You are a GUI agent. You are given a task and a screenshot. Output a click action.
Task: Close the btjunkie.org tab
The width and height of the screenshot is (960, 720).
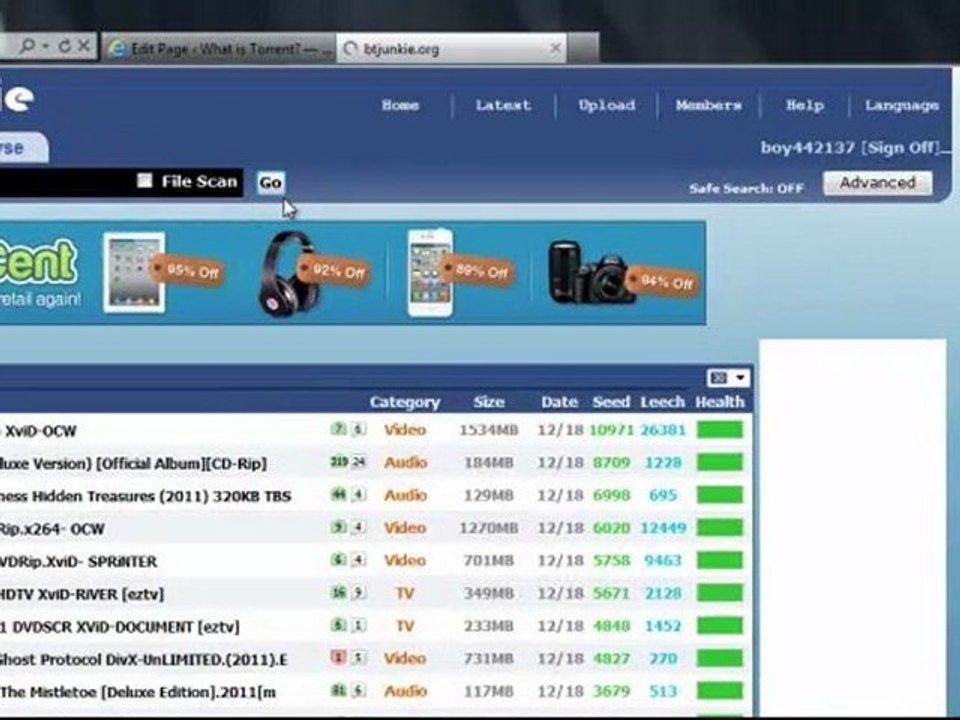tap(555, 48)
